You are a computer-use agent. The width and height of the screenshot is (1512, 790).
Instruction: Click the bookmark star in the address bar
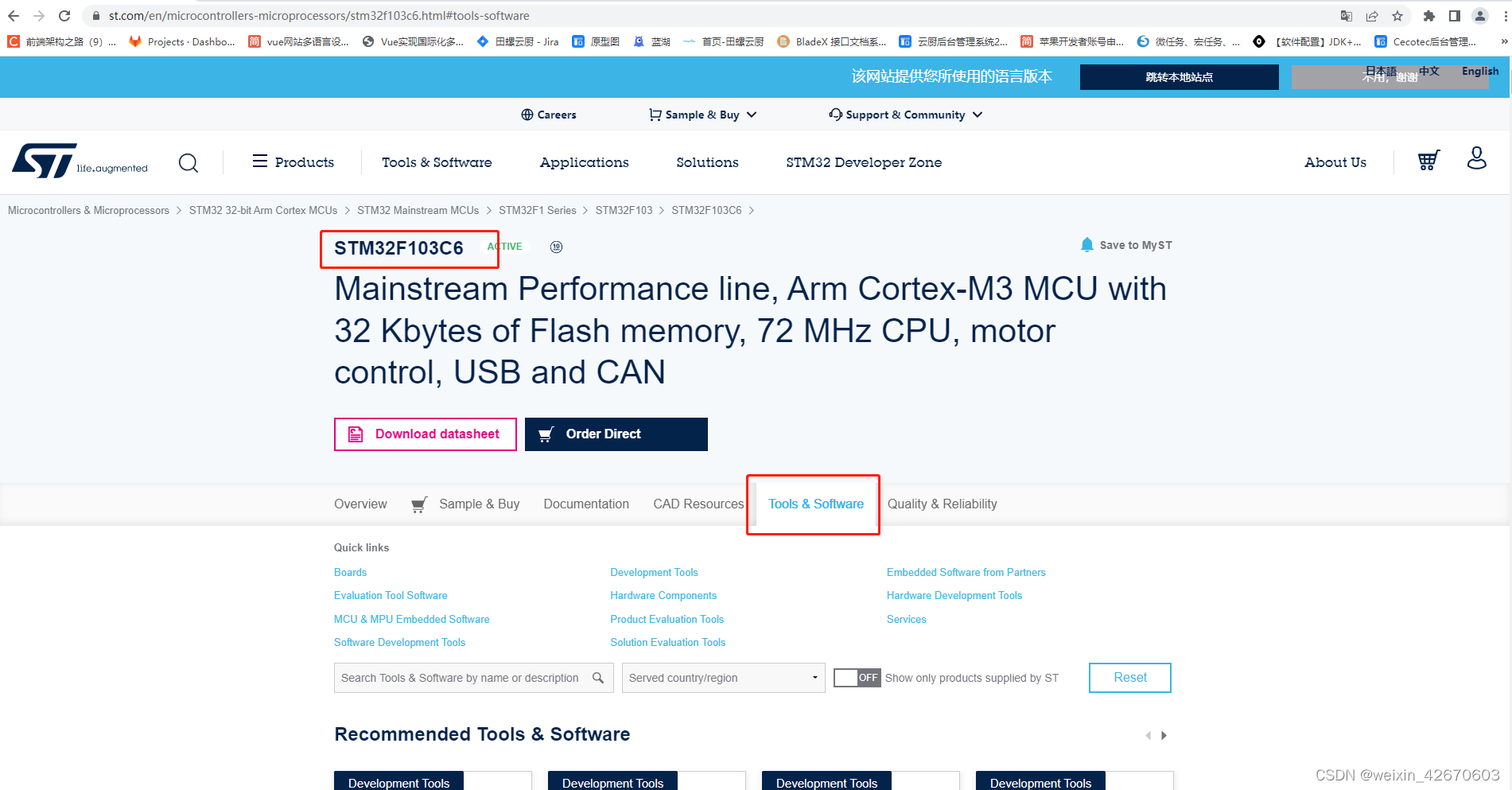[x=1397, y=15]
